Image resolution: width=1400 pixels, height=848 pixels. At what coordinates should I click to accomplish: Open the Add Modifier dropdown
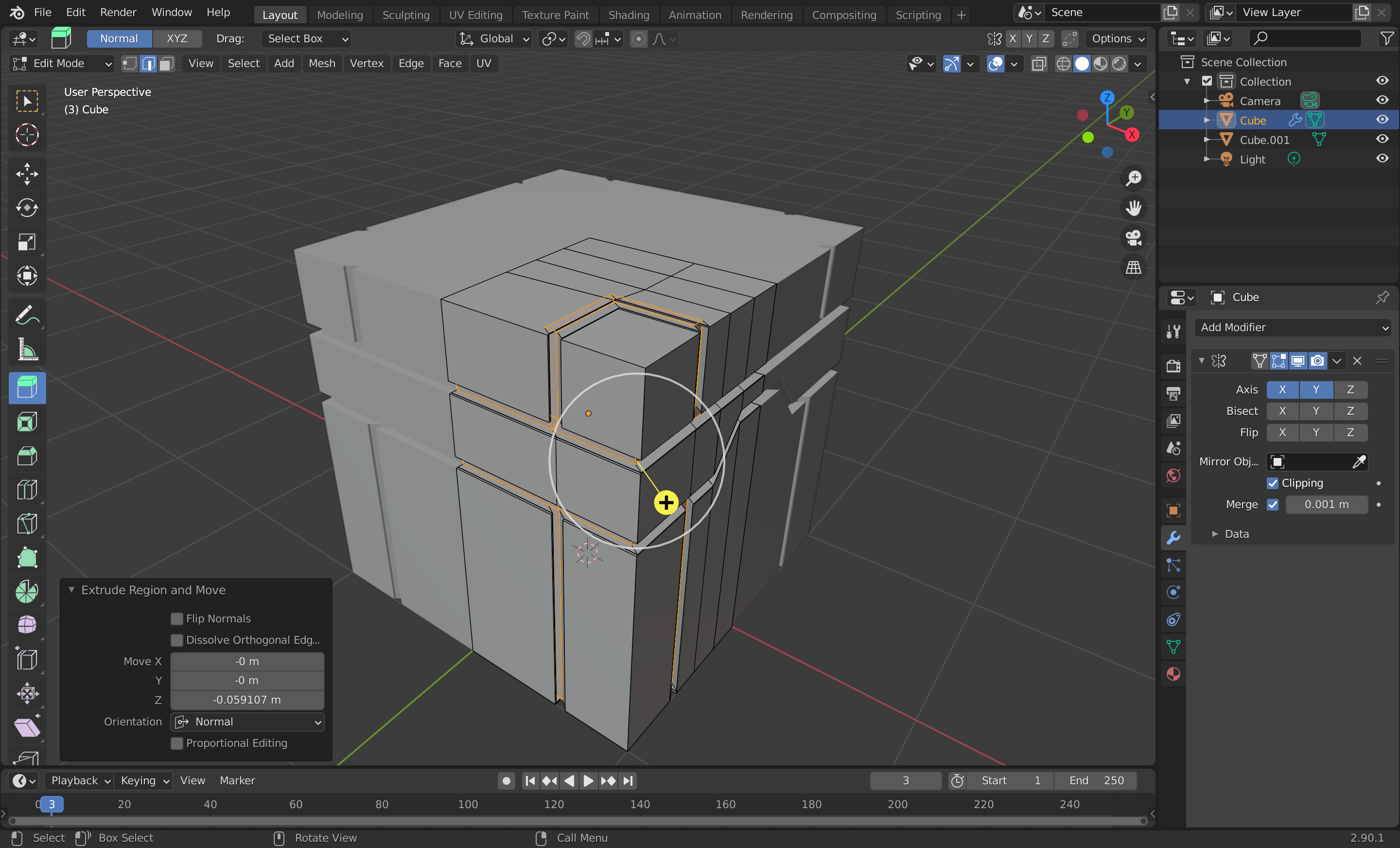tap(1293, 327)
